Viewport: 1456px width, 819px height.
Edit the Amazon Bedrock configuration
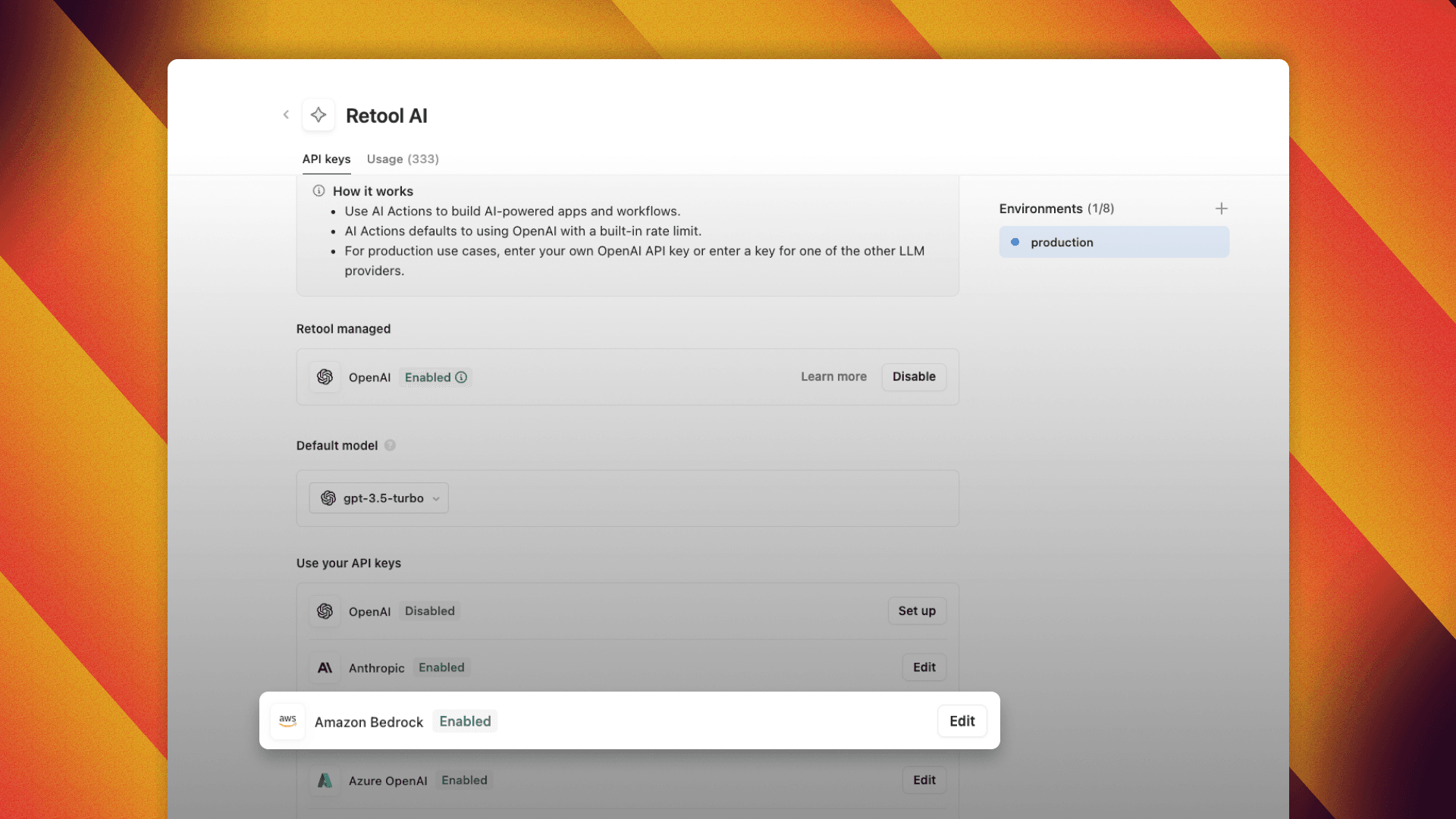coord(962,721)
